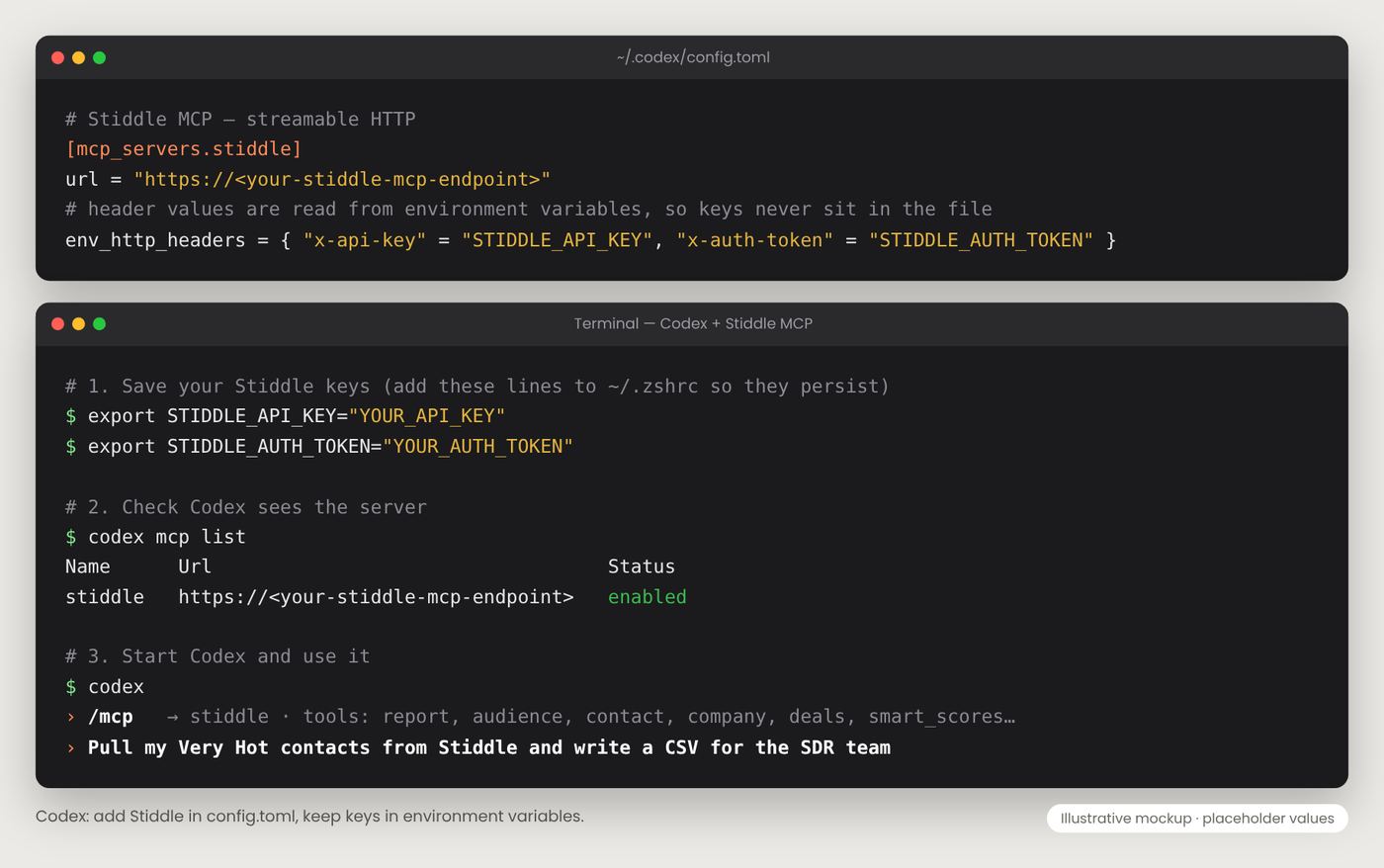The width and height of the screenshot is (1384, 868).
Task: Click the Status column header
Action: [x=642, y=566]
